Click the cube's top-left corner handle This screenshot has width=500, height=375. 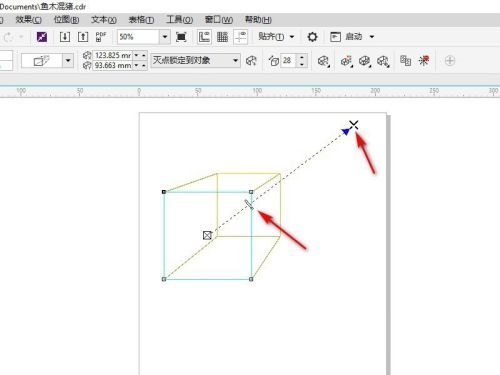pyautogui.click(x=164, y=192)
